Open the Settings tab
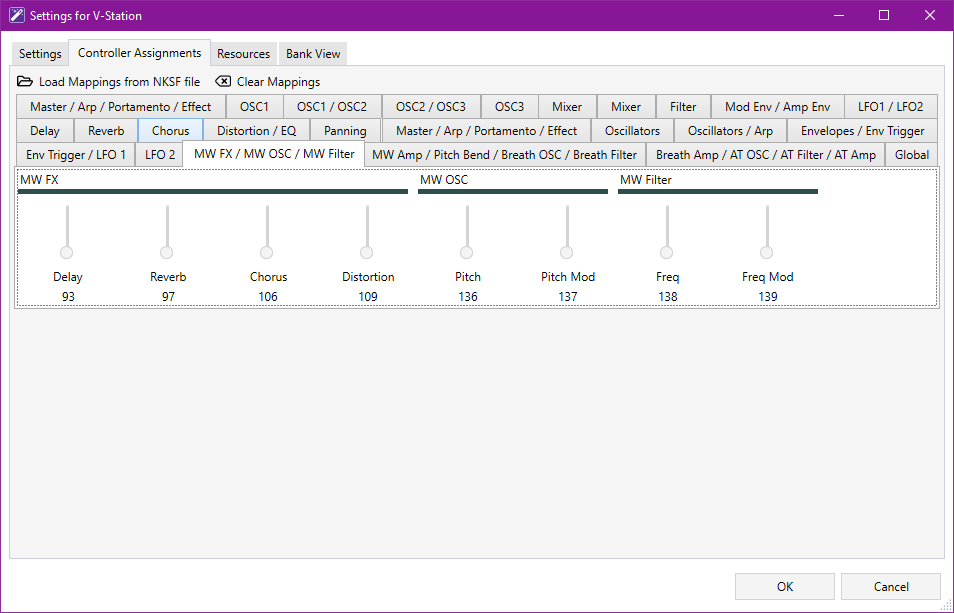 click(x=40, y=54)
